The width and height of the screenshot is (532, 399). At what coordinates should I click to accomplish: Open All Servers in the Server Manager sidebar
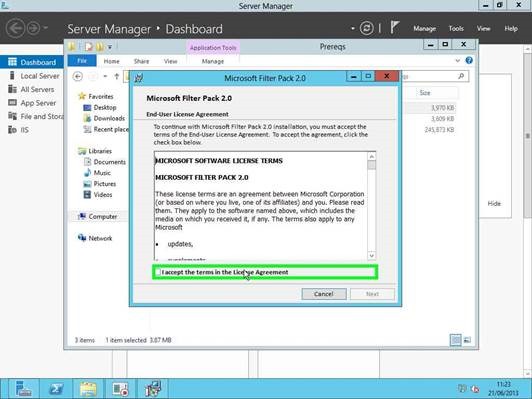tap(32, 90)
